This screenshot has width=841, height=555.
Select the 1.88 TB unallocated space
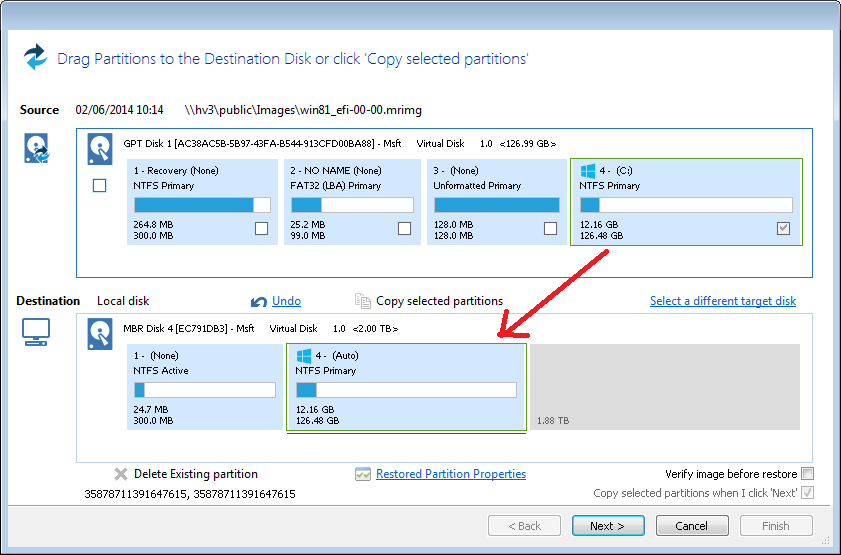tap(664, 387)
